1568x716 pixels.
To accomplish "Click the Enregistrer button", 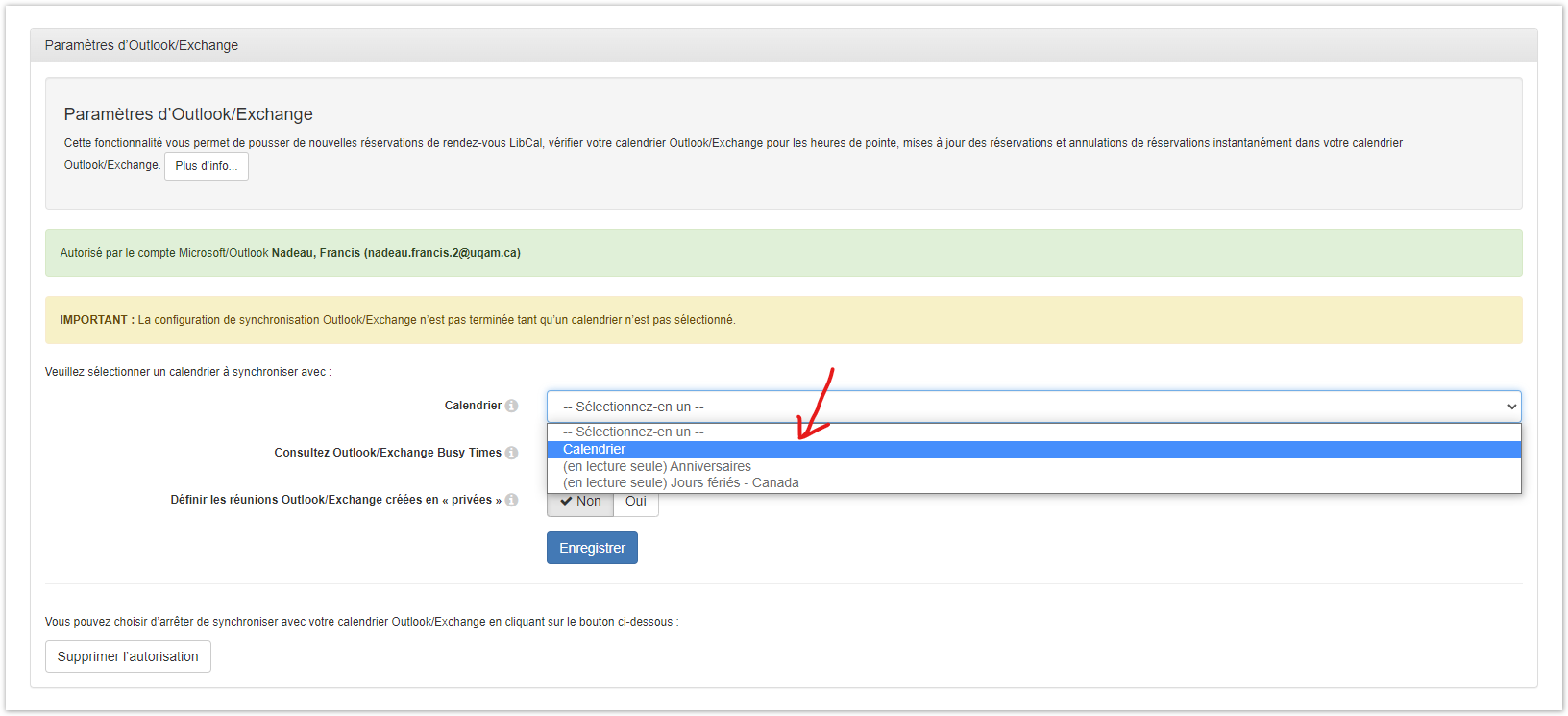I will tap(592, 548).
